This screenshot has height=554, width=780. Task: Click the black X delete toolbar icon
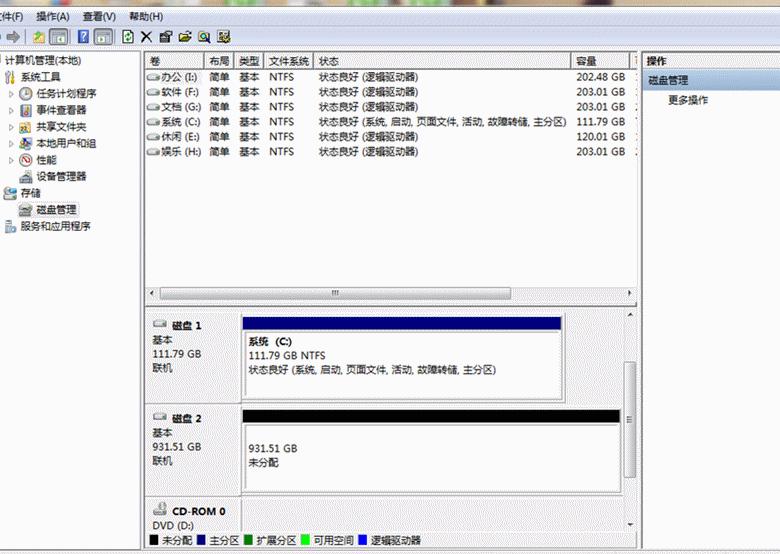point(146,37)
